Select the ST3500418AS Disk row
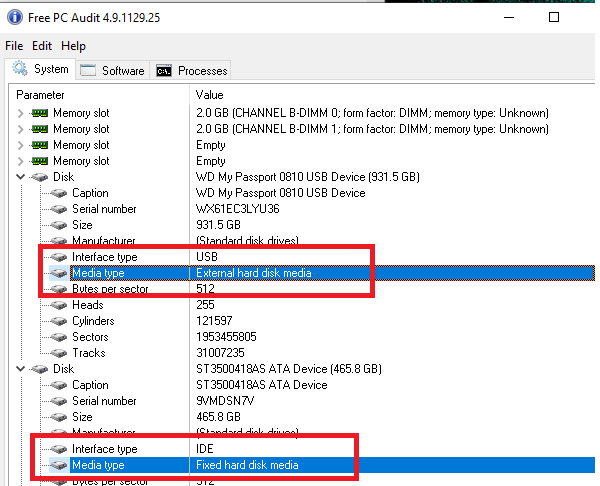This screenshot has width=600, height=486. click(302, 369)
